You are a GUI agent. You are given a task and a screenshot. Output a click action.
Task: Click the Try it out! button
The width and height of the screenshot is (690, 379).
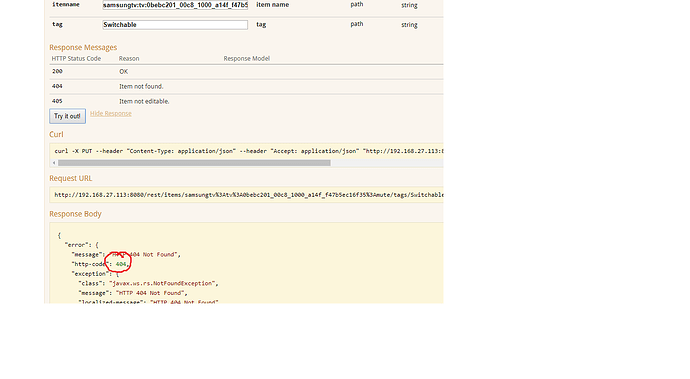[x=67, y=116]
